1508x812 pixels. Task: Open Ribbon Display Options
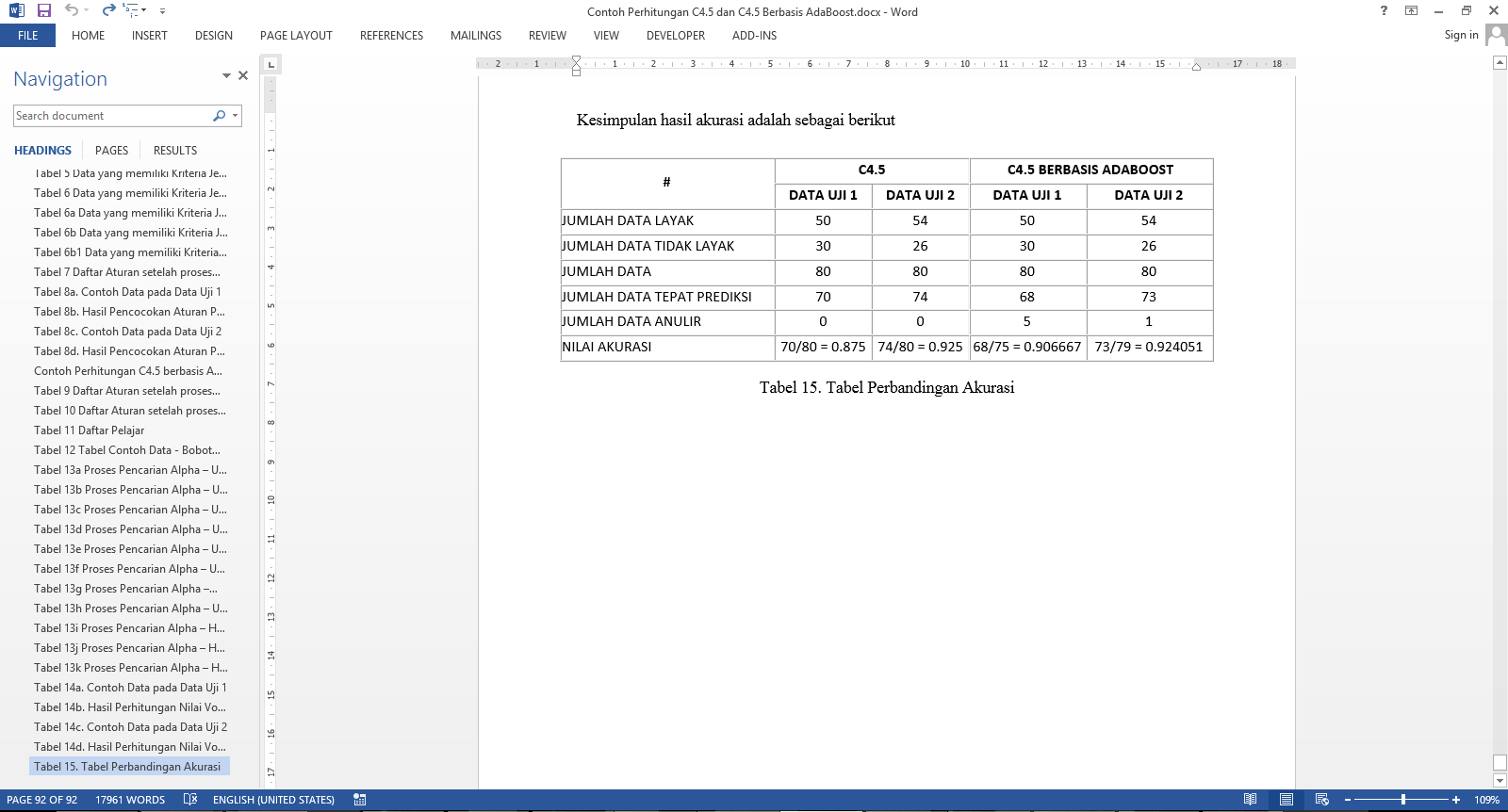click(1411, 10)
